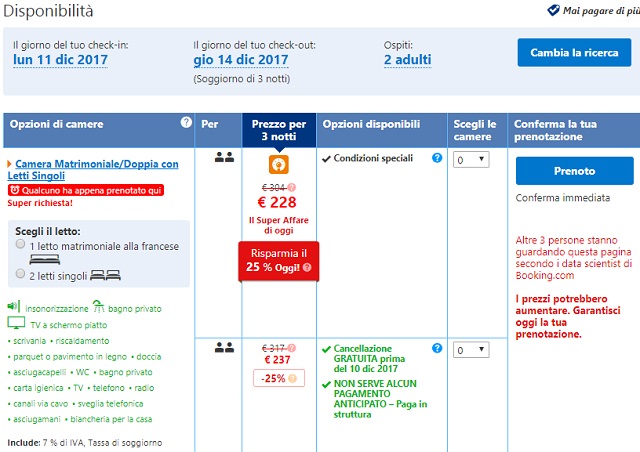Click the Prezzo per 3 notti column header
Viewport: 640px width, 452px height.
[279, 130]
